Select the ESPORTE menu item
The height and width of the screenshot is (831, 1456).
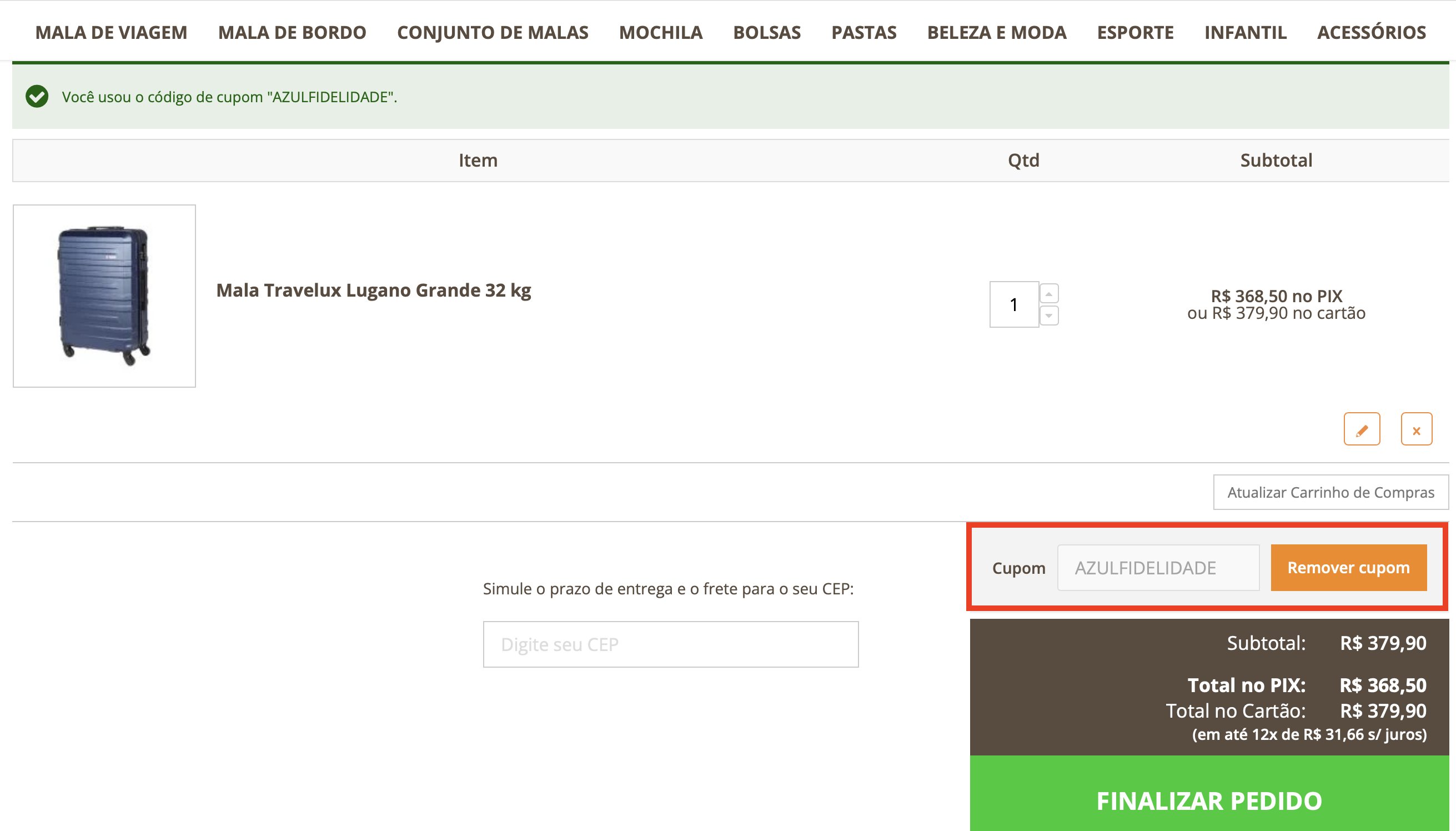point(1136,33)
